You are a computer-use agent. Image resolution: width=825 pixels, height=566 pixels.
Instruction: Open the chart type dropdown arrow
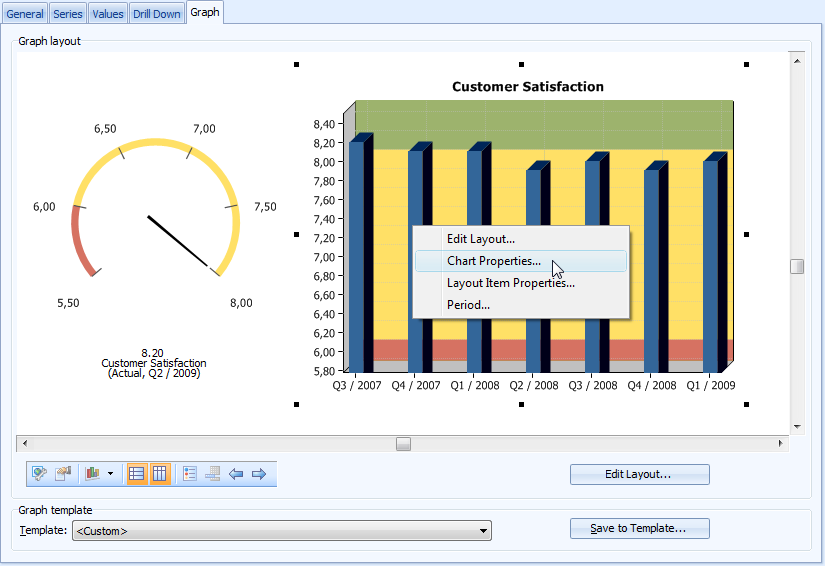(x=109, y=474)
